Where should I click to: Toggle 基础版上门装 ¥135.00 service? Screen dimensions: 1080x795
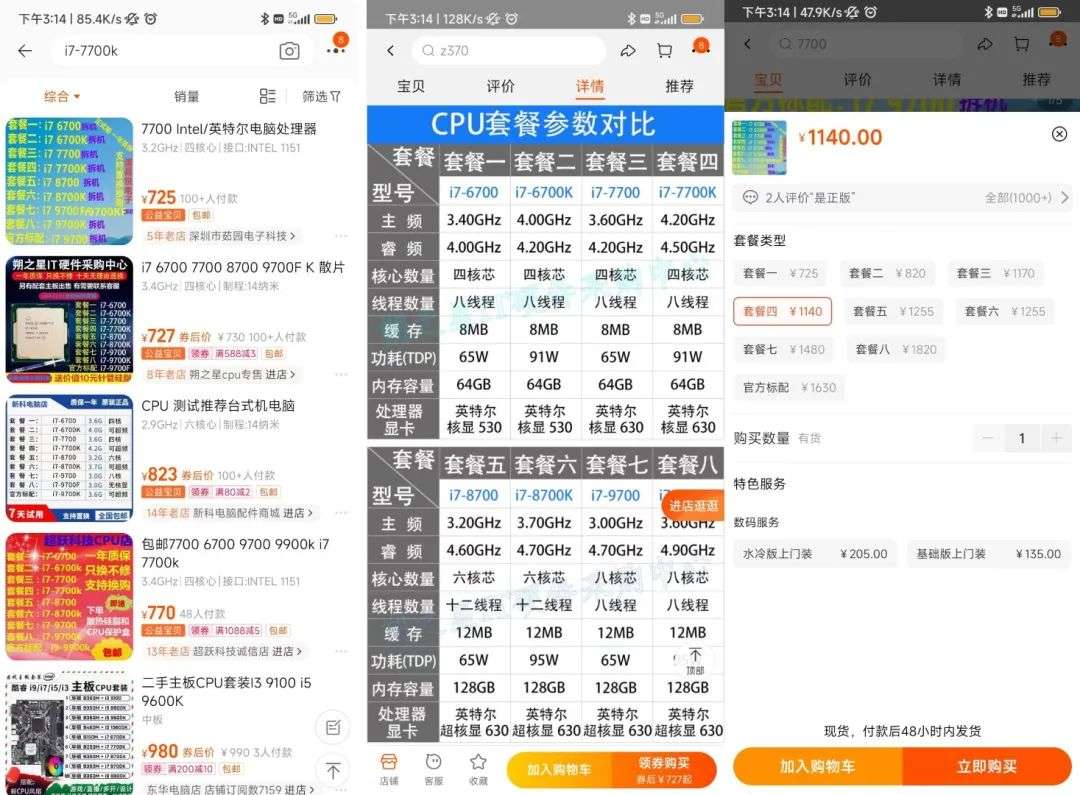pos(988,554)
